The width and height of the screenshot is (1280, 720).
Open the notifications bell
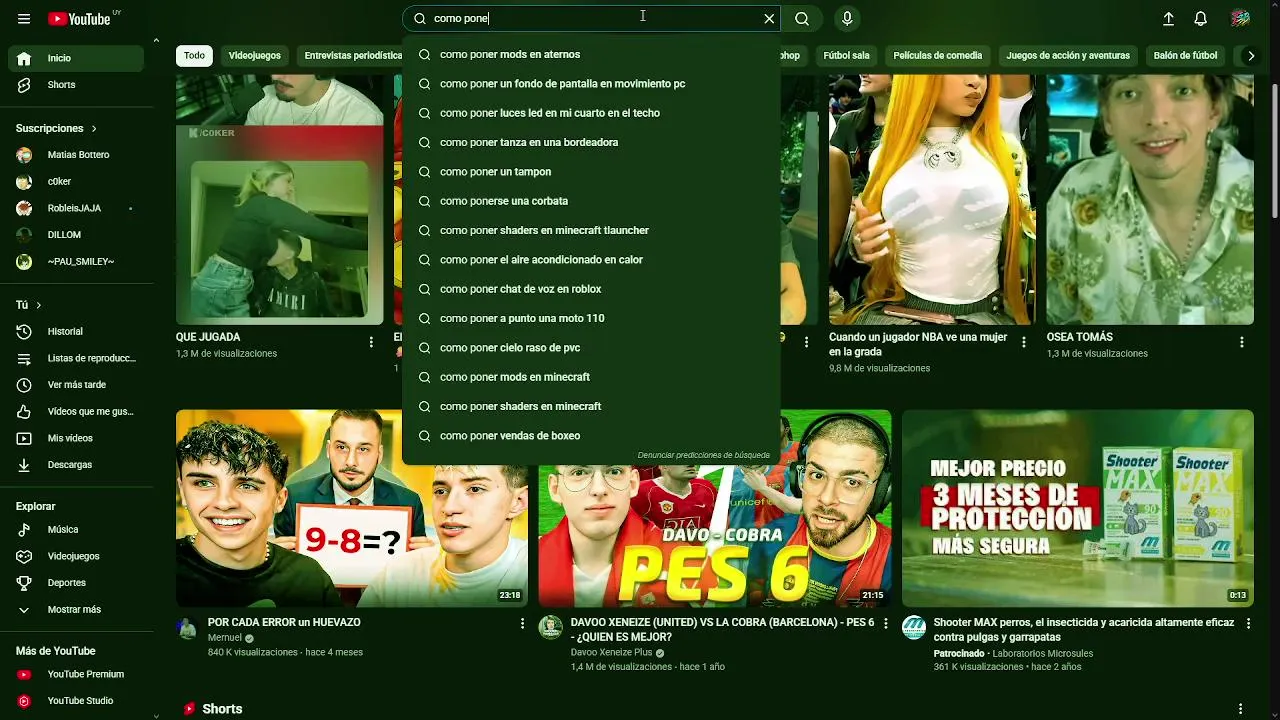coord(1201,19)
